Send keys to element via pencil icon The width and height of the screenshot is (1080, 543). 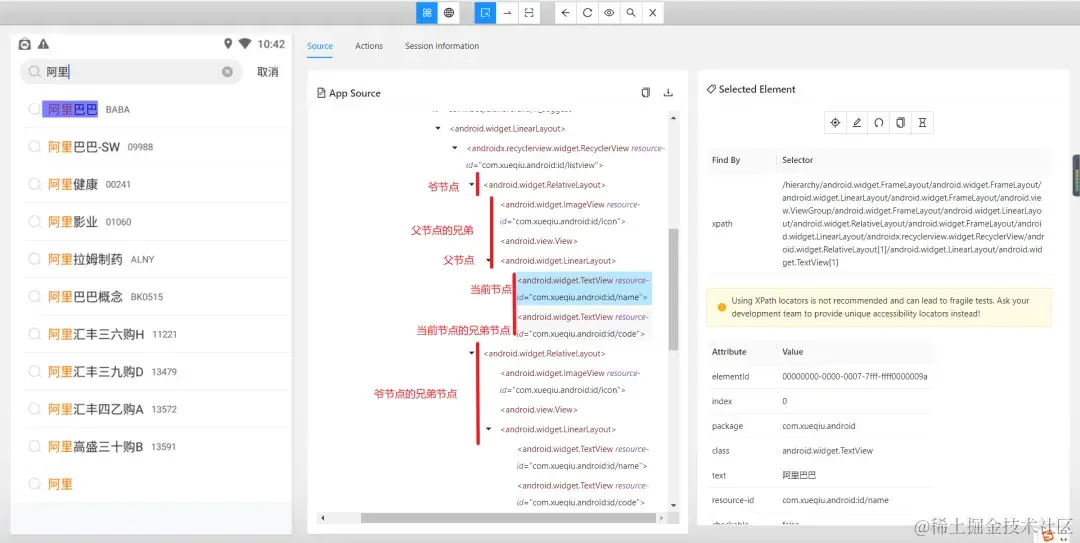click(857, 123)
